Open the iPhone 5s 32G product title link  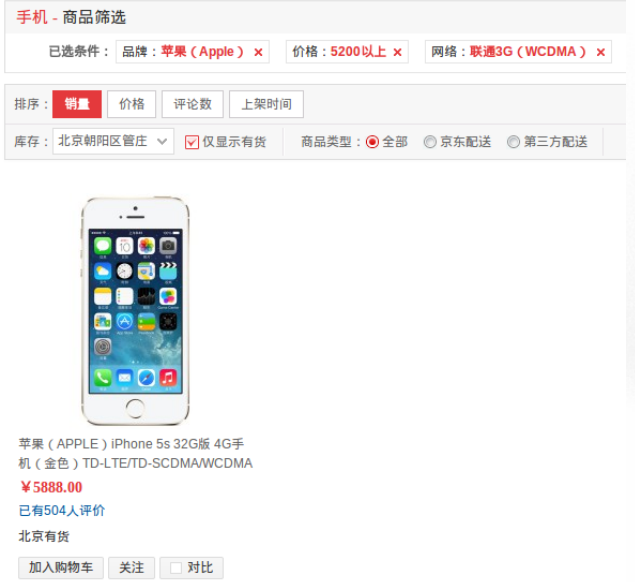[x=135, y=454]
